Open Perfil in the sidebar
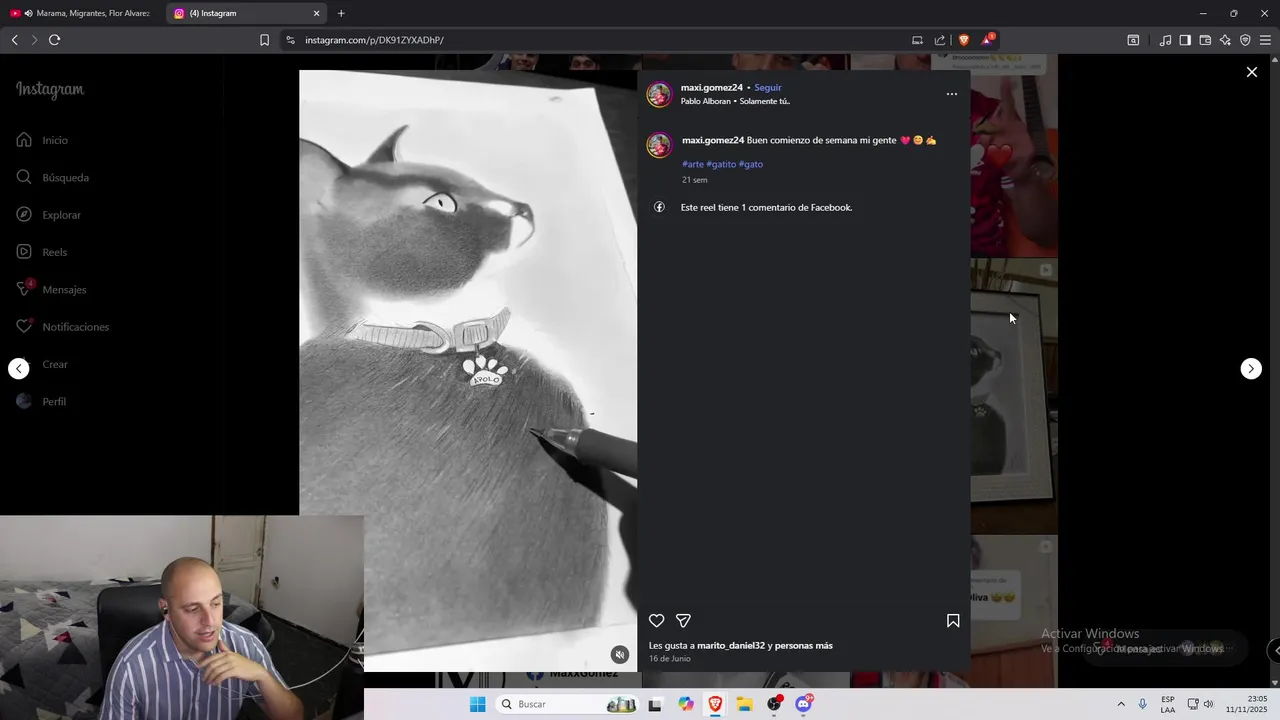Viewport: 1280px width, 720px height. coord(41,401)
